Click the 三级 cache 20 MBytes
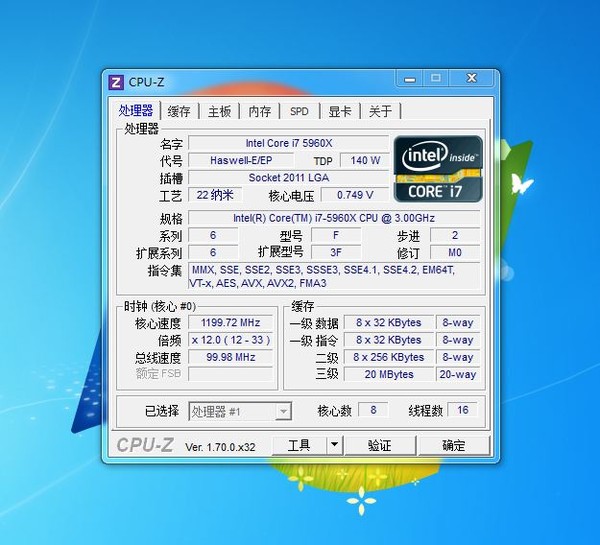This screenshot has width=600, height=545. click(x=389, y=374)
